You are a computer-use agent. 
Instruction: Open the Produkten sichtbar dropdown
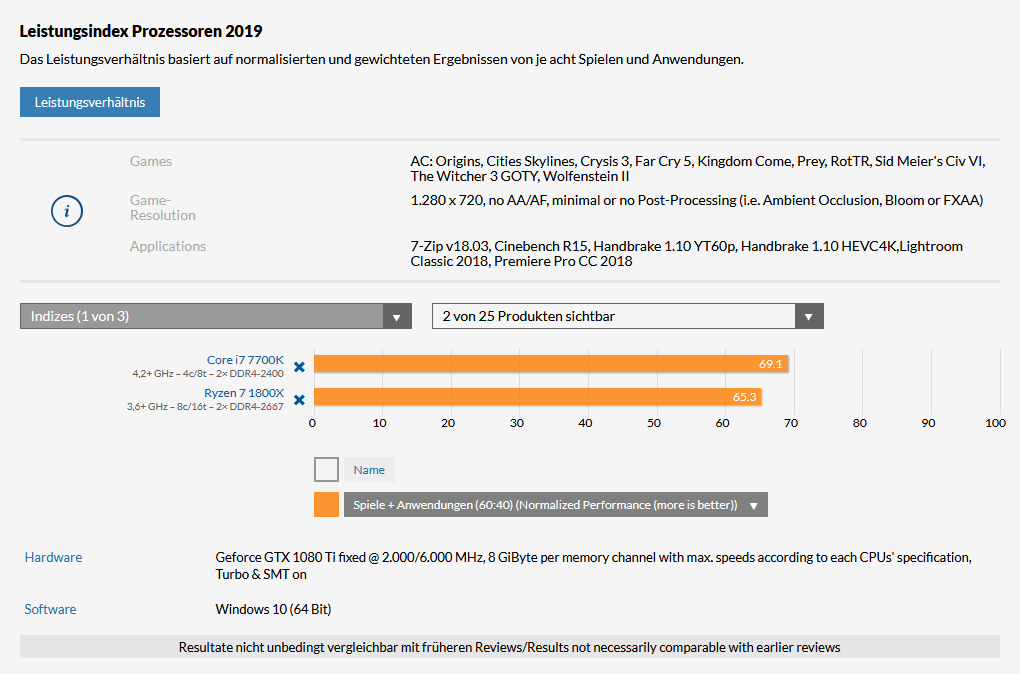coord(628,316)
